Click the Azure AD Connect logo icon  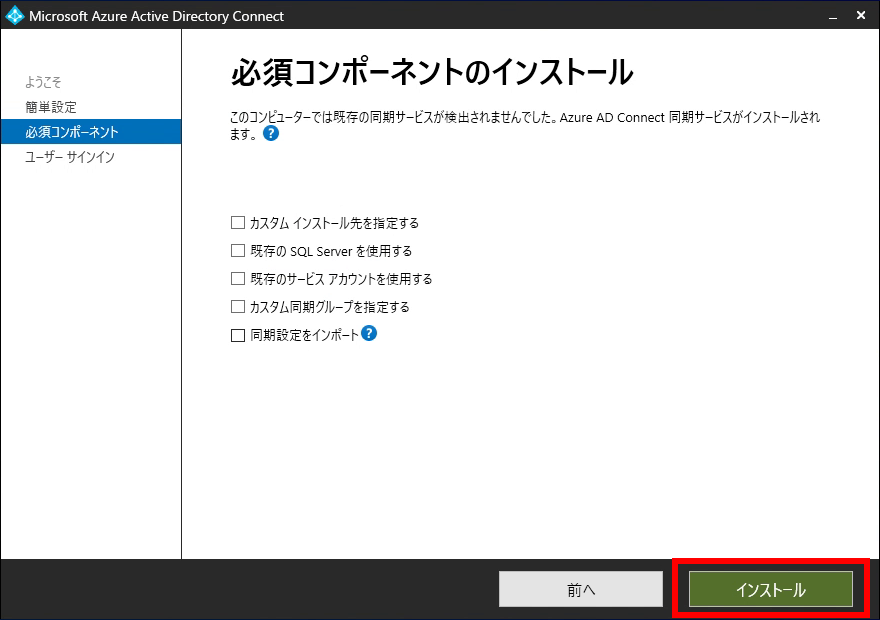14,15
